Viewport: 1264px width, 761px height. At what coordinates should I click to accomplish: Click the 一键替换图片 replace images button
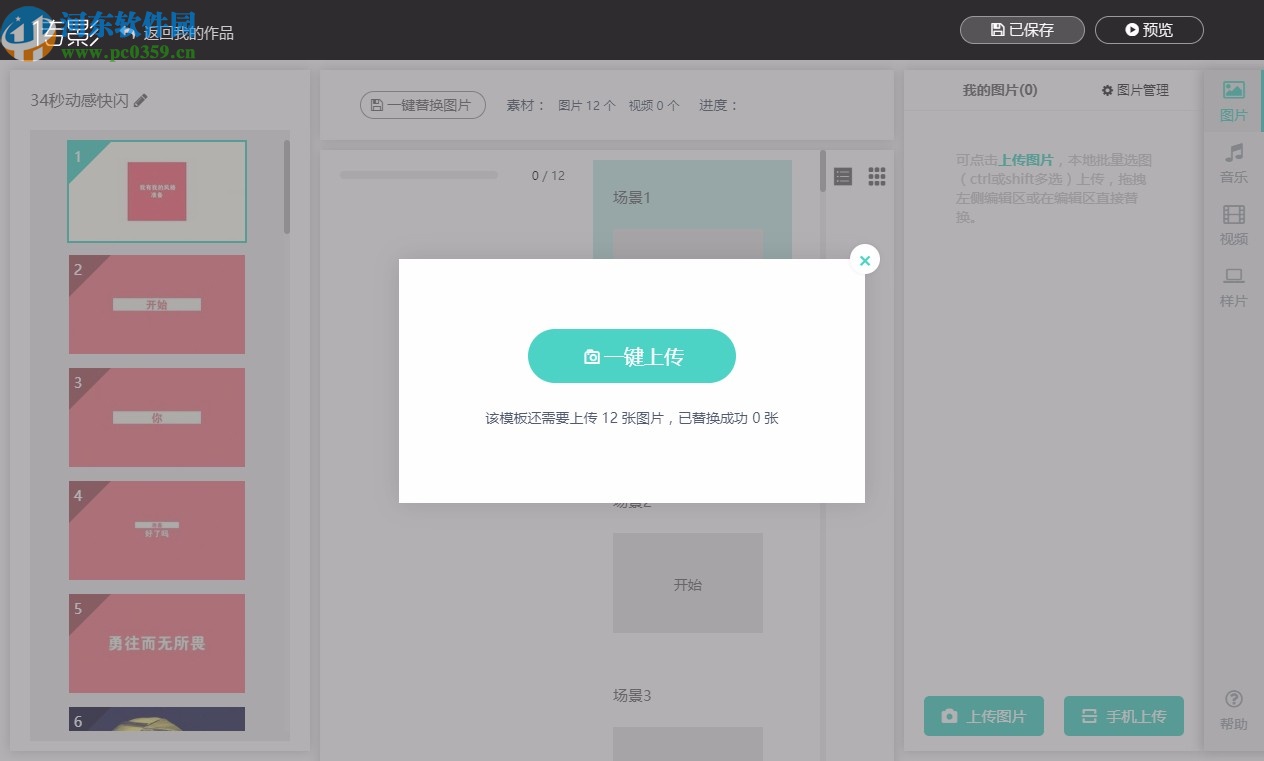(x=422, y=104)
